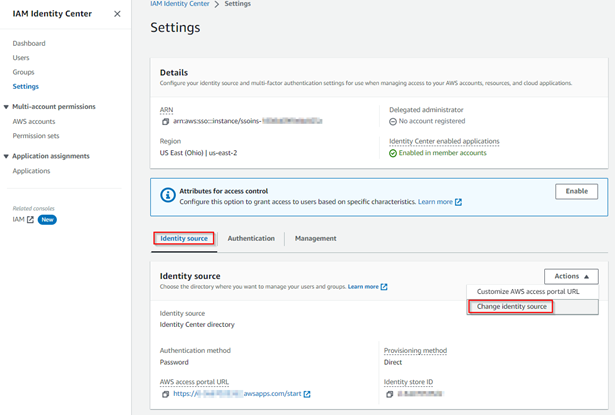Open Users in sidebar
615x415 pixels.
[x=21, y=58]
